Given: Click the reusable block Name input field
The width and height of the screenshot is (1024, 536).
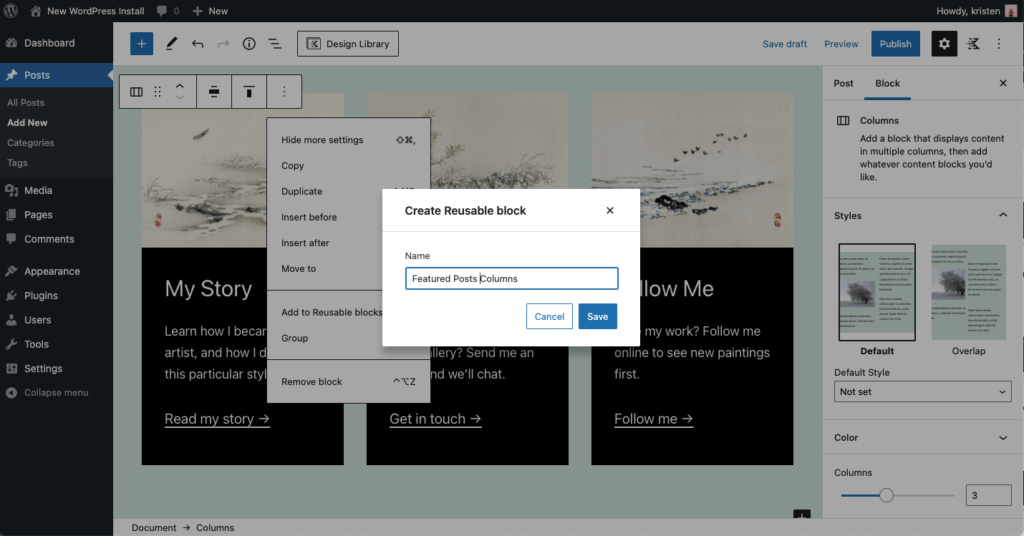Looking at the screenshot, I should pos(511,279).
